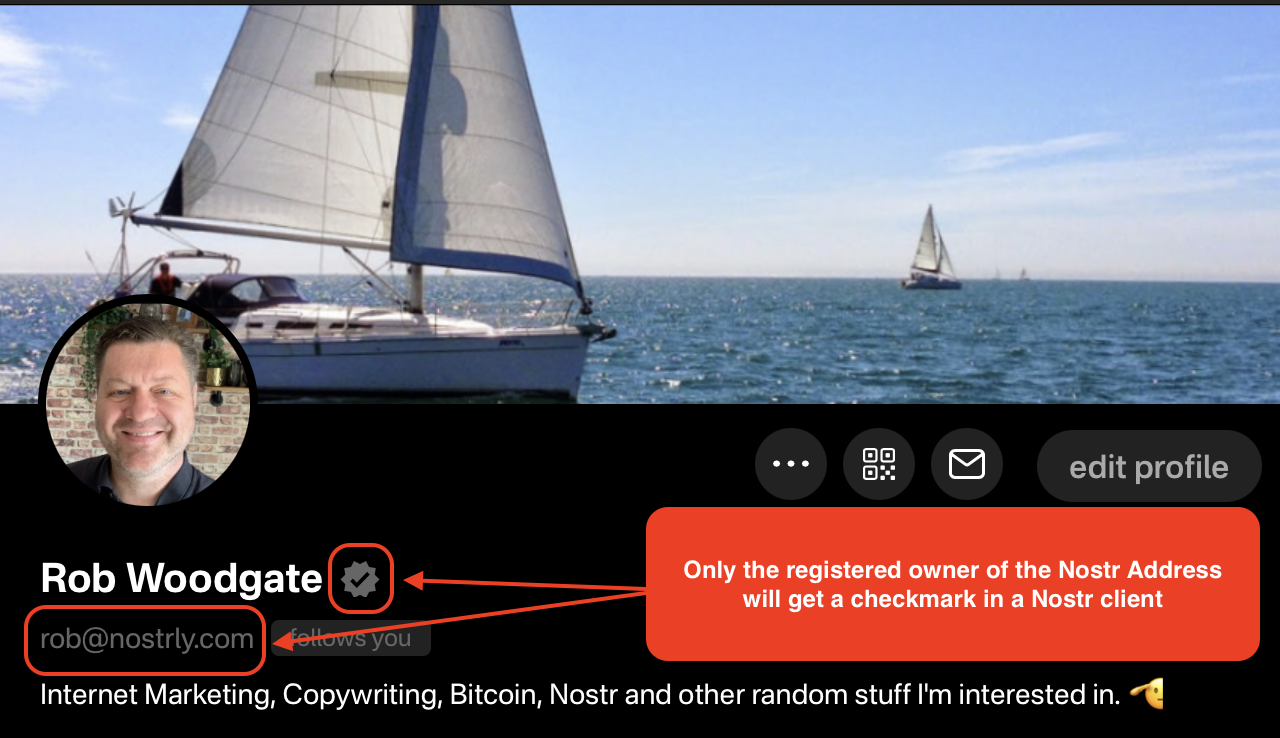This screenshot has width=1280, height=738.
Task: Click the rob@nostrly.com Nostr address
Action: [x=147, y=638]
